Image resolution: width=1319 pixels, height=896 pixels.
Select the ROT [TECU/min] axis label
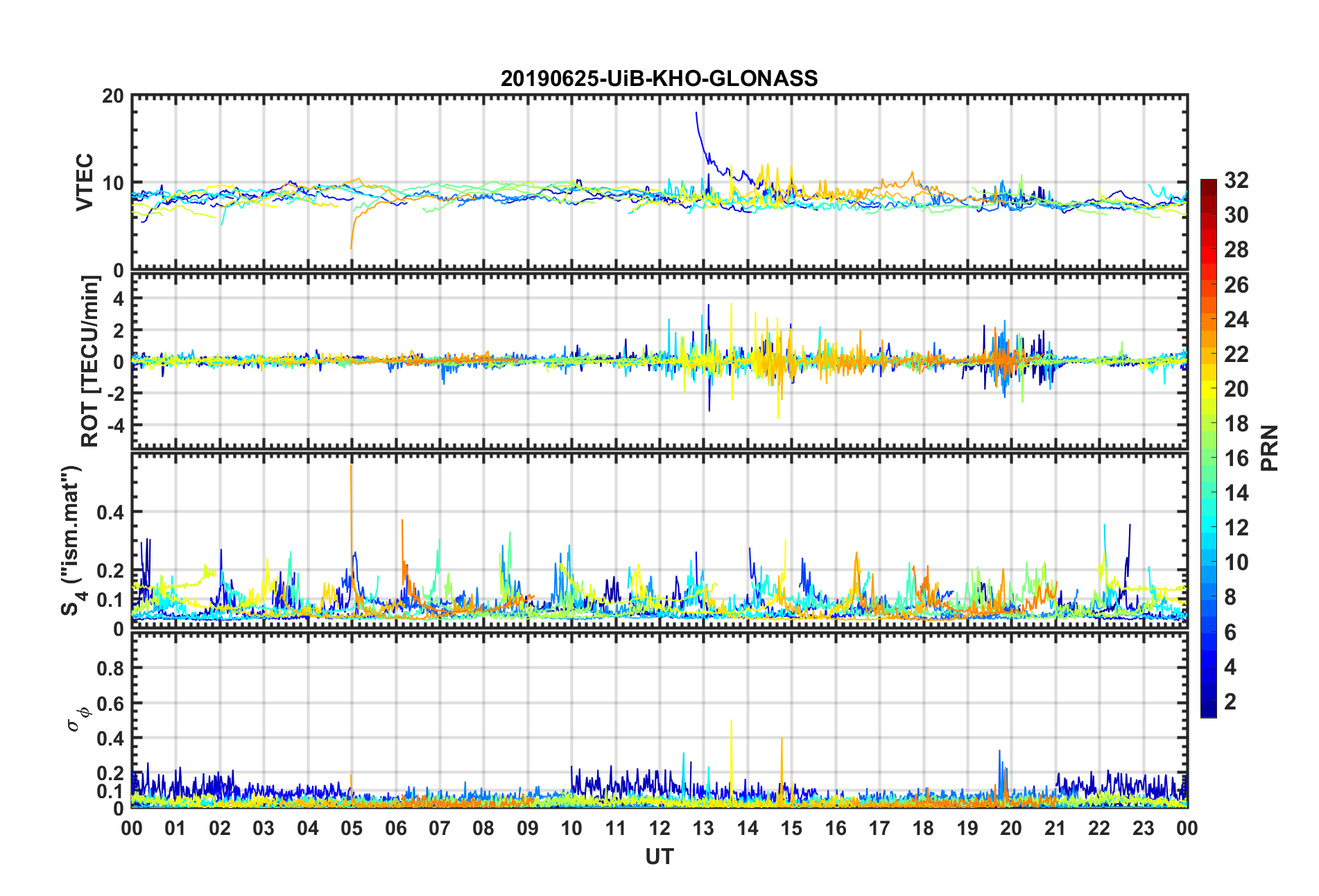click(x=89, y=361)
